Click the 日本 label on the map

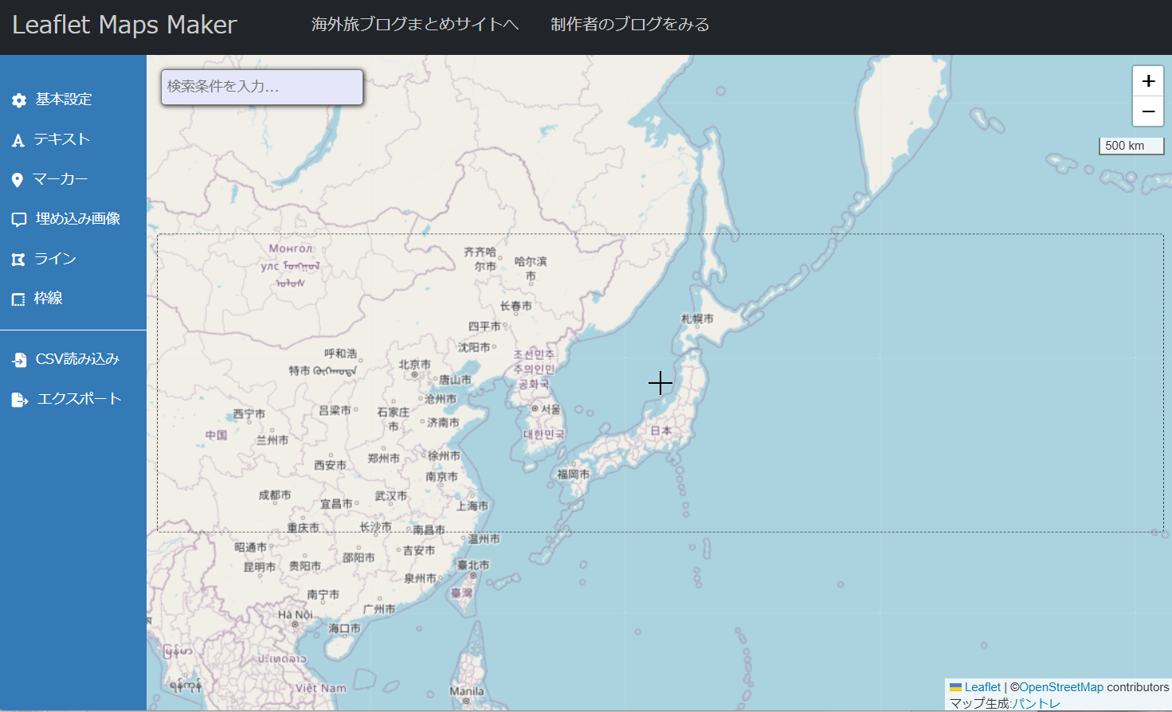coord(661,431)
